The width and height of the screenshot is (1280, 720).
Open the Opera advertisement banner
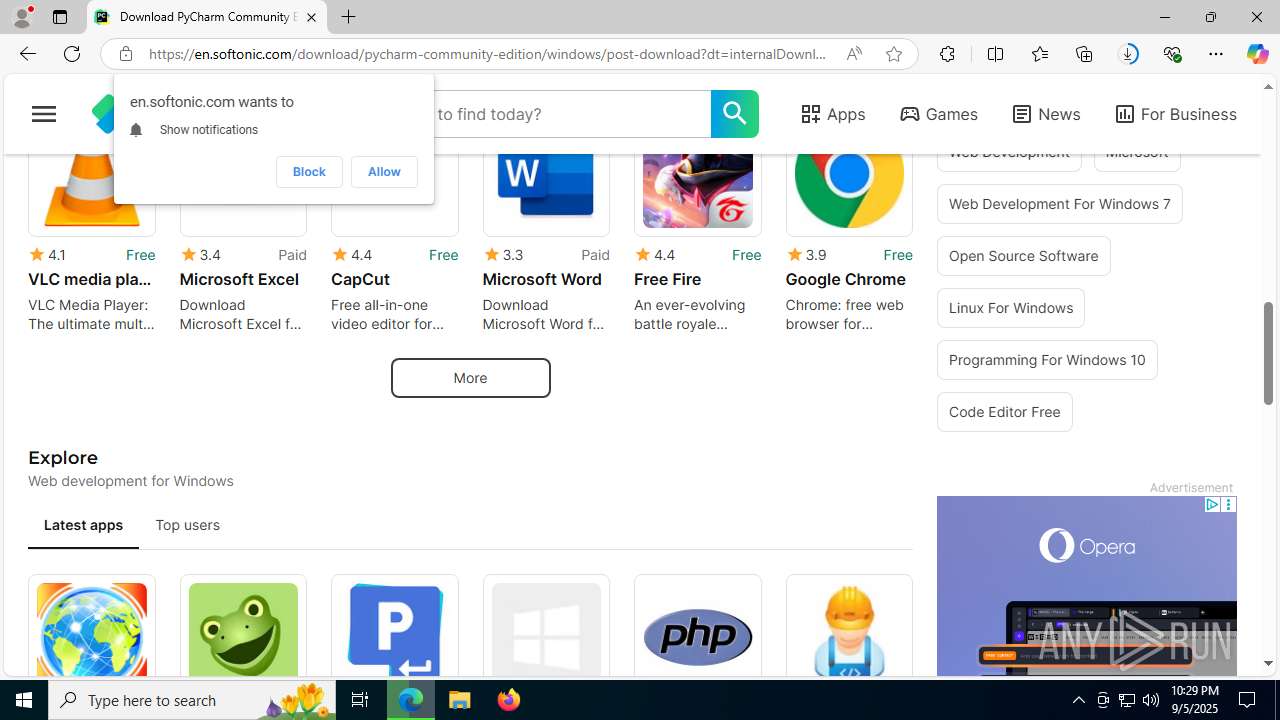(1086, 586)
